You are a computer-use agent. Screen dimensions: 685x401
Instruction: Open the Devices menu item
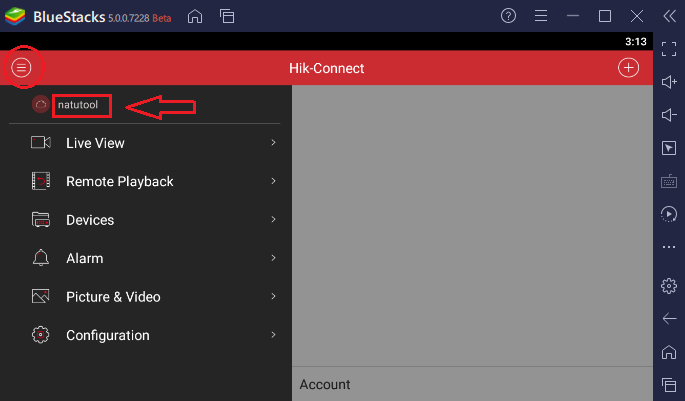point(144,220)
